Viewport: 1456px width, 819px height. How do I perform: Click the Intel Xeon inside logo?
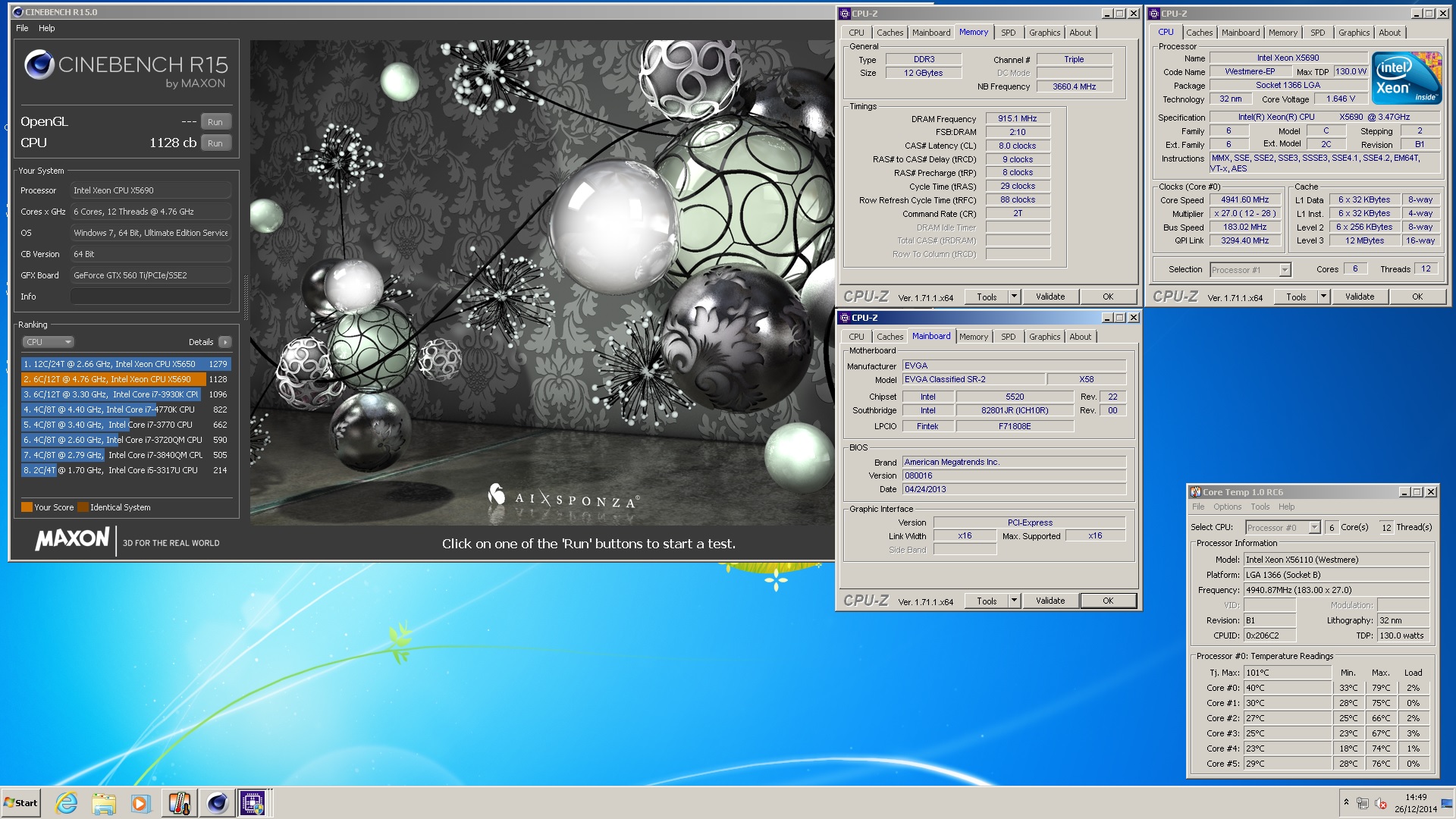coord(1407,78)
